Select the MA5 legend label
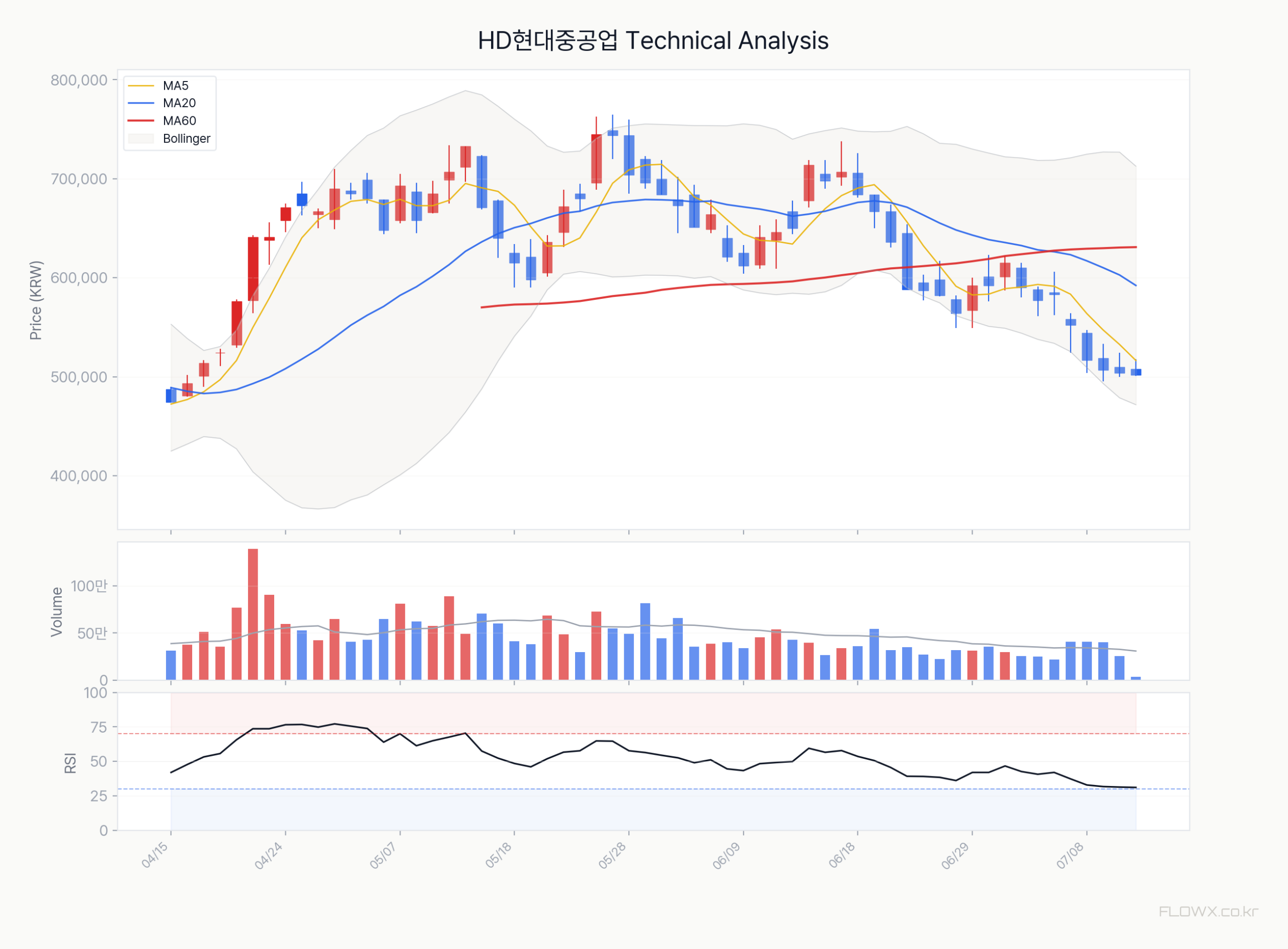The height and width of the screenshot is (949, 1288). click(x=176, y=86)
